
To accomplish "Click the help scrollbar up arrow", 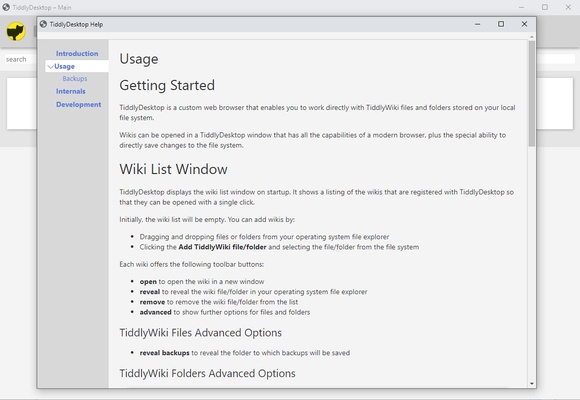I will [532, 37].
